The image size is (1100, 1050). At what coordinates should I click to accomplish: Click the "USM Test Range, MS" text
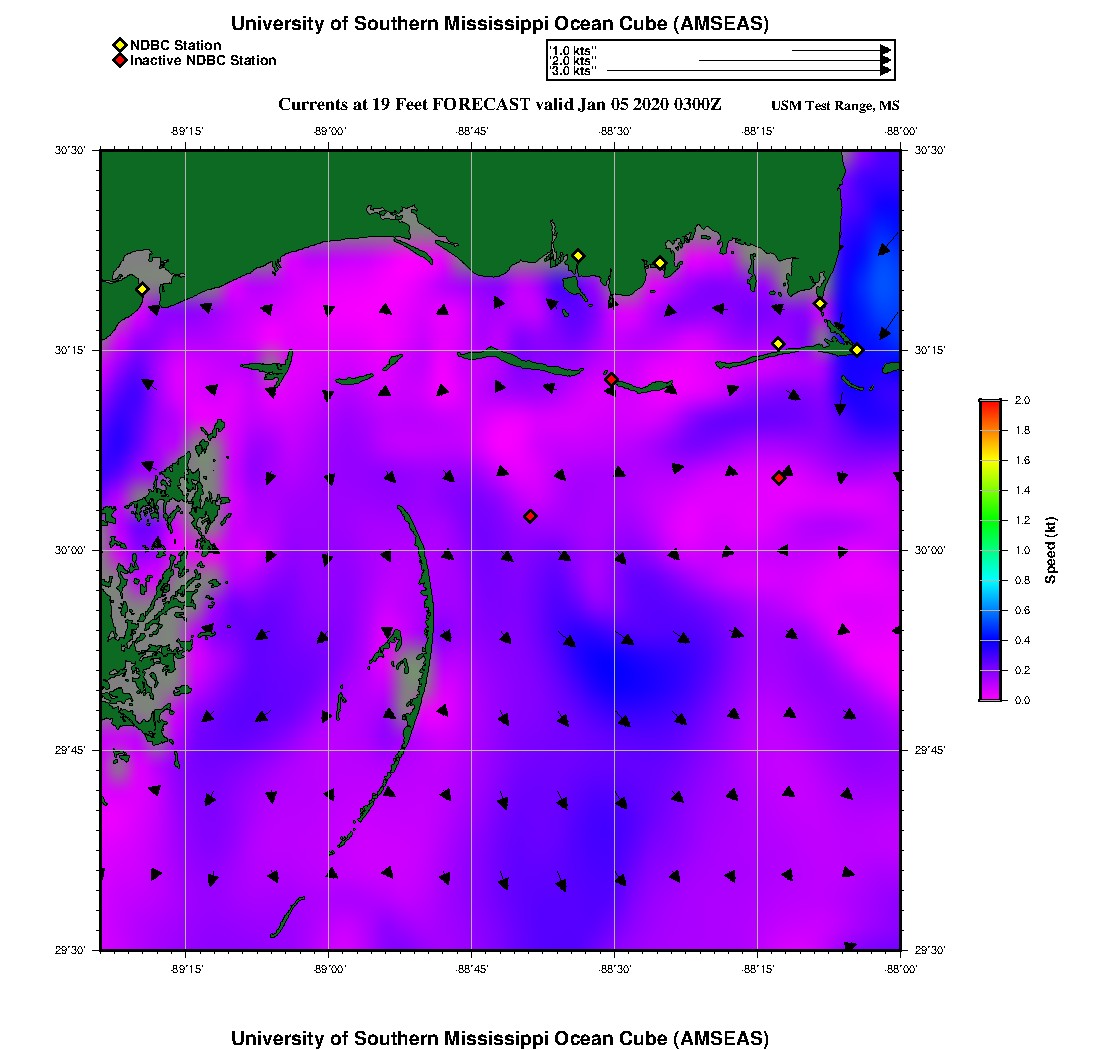(835, 106)
